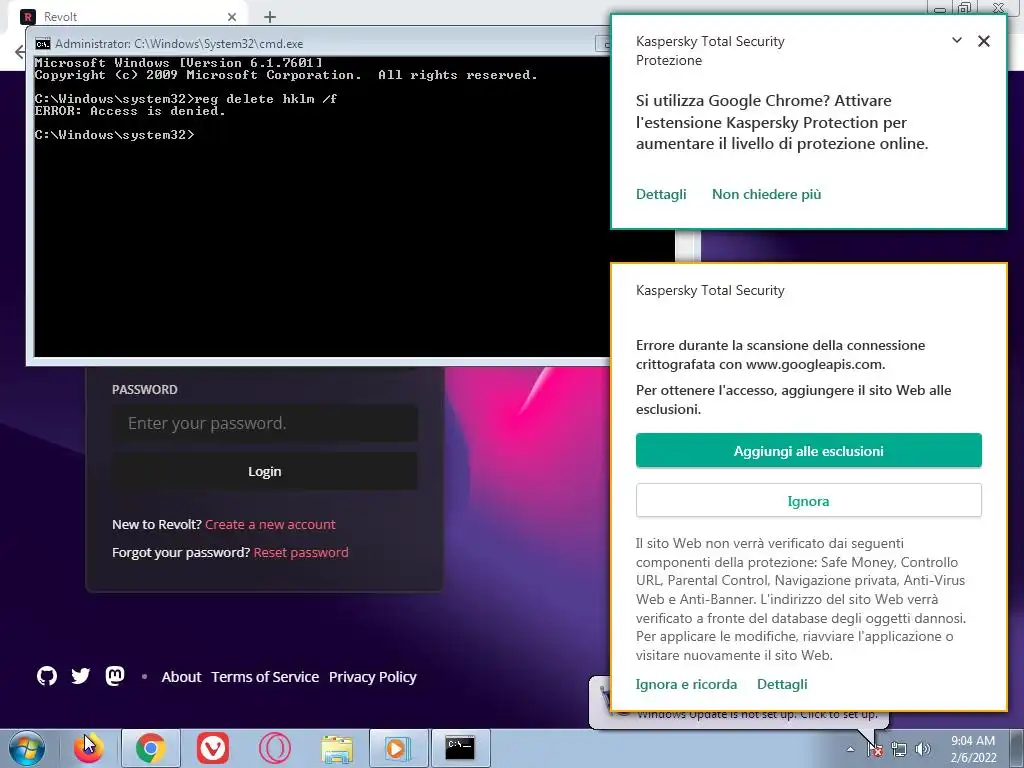Open the Revolt Twitter icon link
This screenshot has height=768, width=1024.
[81, 676]
